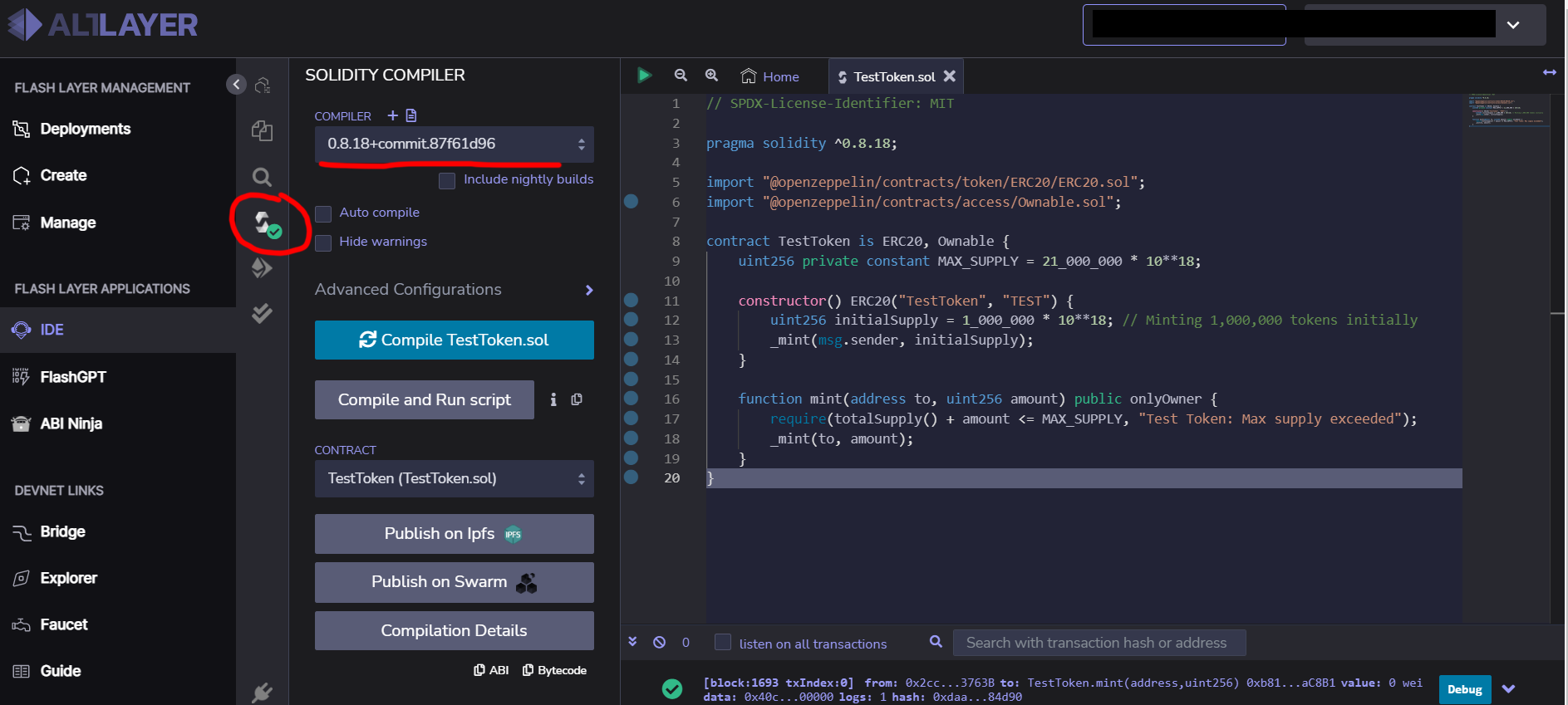Open the search-in-files magnifier icon
Screen dimensions: 1568x705
[x=262, y=177]
